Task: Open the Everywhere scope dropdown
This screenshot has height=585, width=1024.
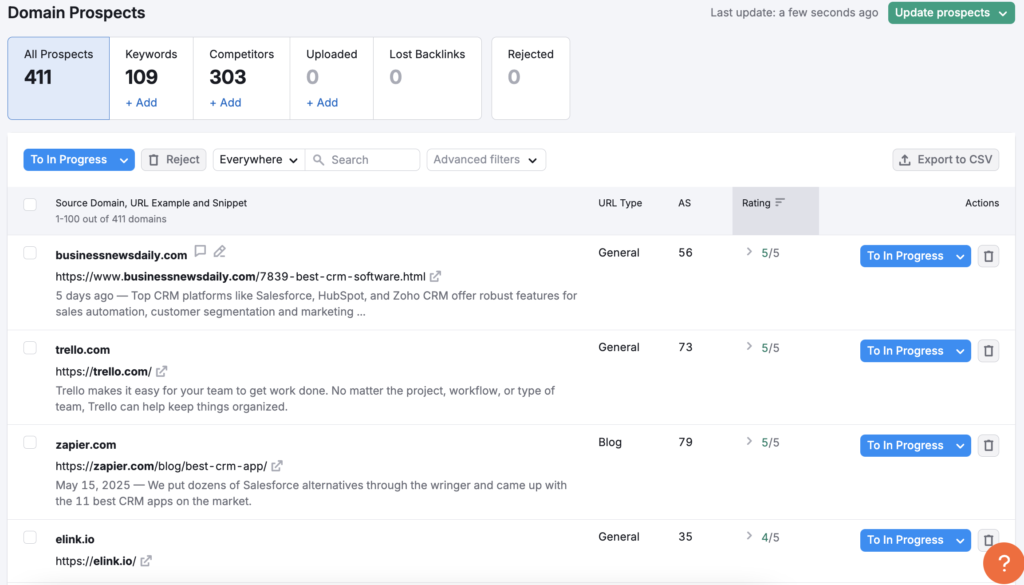Action: pos(259,160)
